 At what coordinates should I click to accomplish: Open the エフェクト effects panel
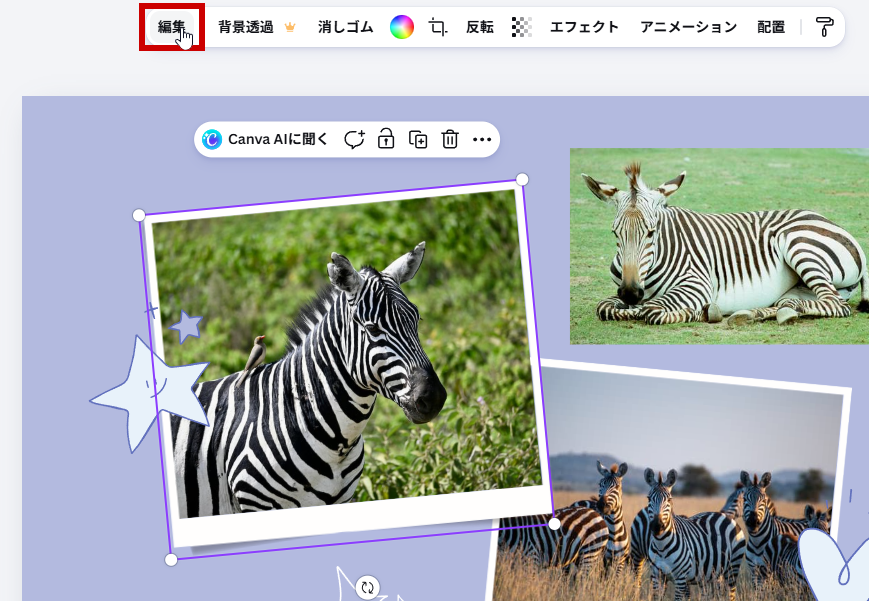584,27
